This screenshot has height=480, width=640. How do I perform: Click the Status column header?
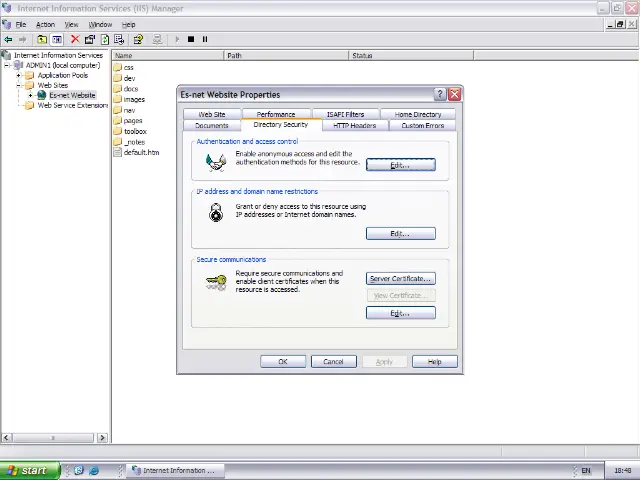[411, 56]
